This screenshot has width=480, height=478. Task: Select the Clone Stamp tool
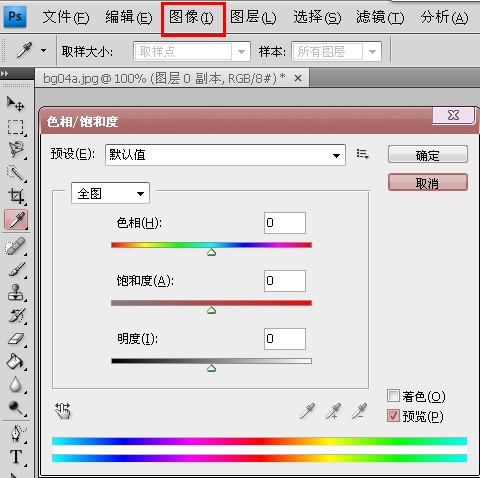pyautogui.click(x=15, y=292)
